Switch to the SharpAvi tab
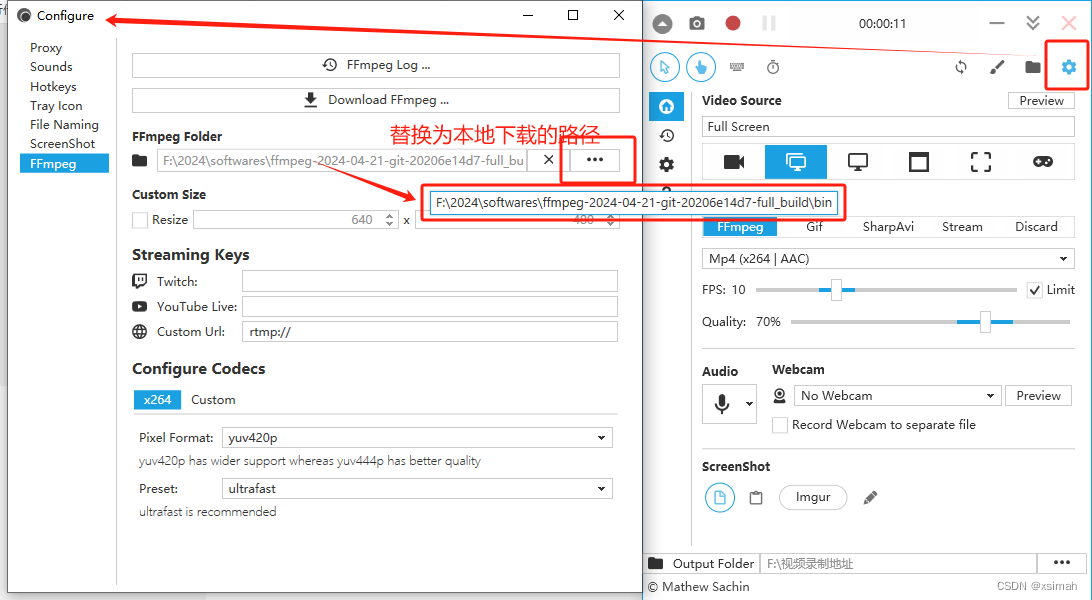The height and width of the screenshot is (600, 1092). [888, 227]
